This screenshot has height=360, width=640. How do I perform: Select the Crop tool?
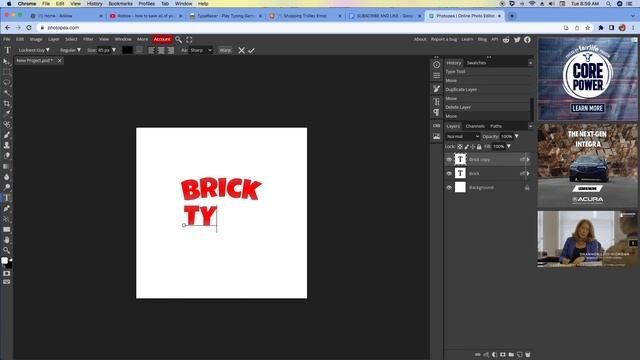[x=7, y=103]
